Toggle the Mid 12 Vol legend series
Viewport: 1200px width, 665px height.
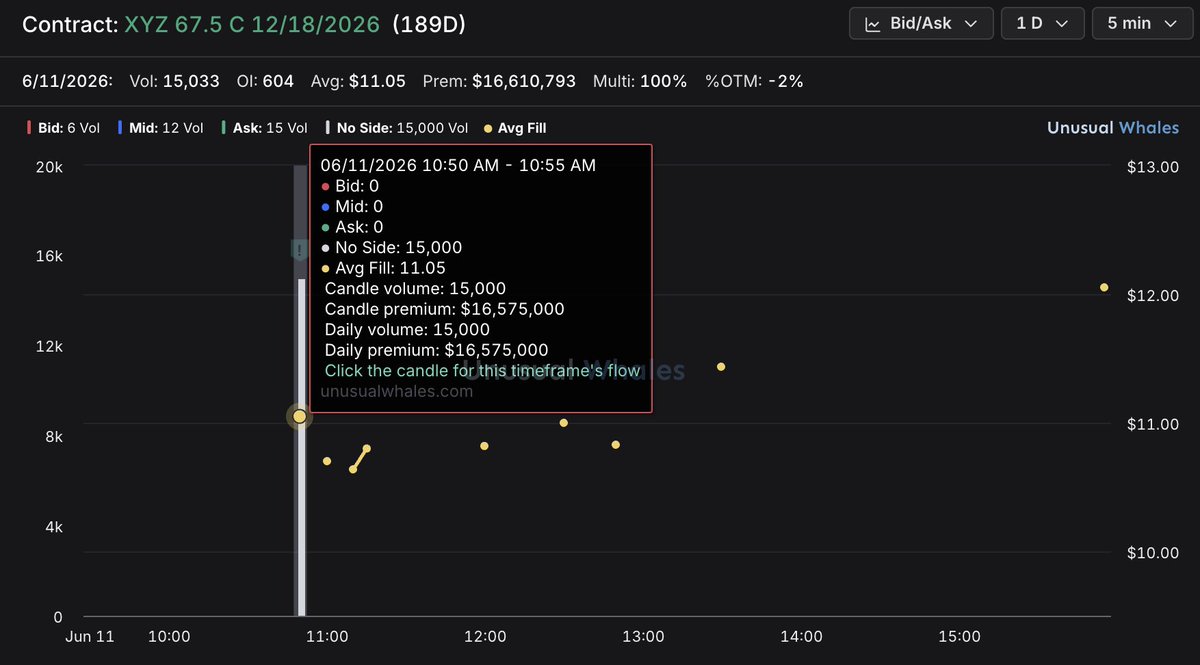coord(160,128)
